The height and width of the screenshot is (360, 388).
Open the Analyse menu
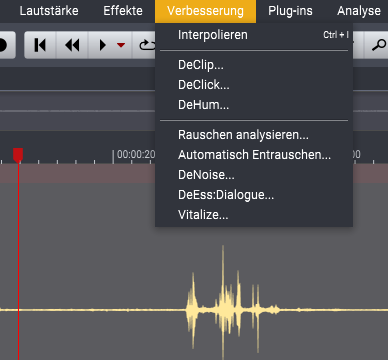click(x=359, y=11)
